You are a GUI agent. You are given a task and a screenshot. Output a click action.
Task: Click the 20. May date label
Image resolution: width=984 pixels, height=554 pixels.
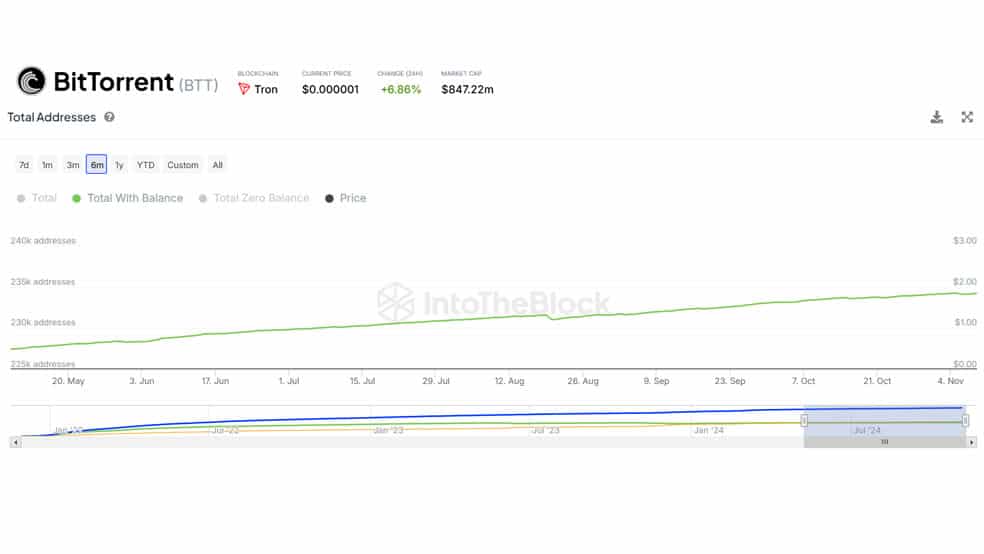tap(68, 381)
